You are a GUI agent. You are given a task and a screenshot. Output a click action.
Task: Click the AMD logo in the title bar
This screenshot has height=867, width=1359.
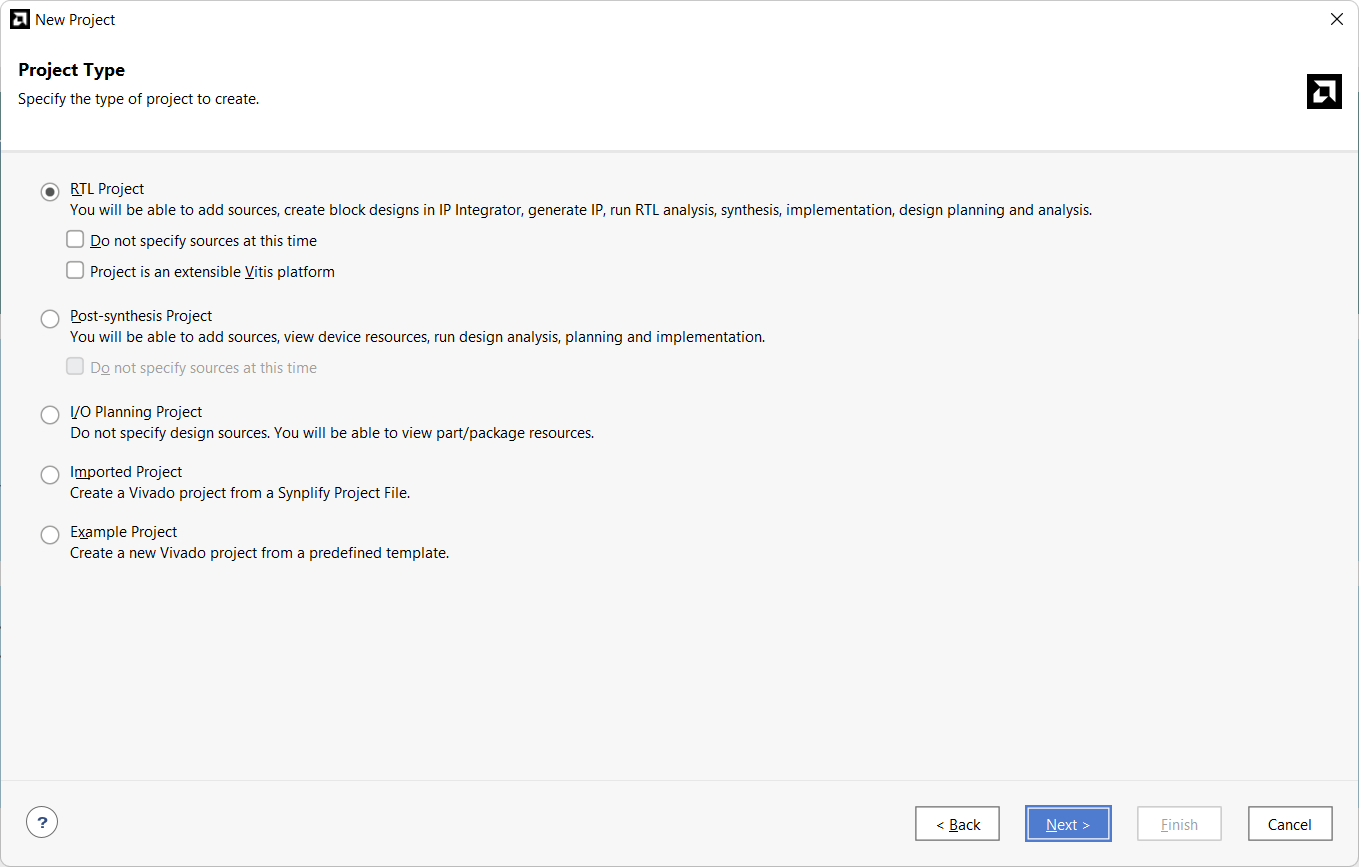[19, 19]
